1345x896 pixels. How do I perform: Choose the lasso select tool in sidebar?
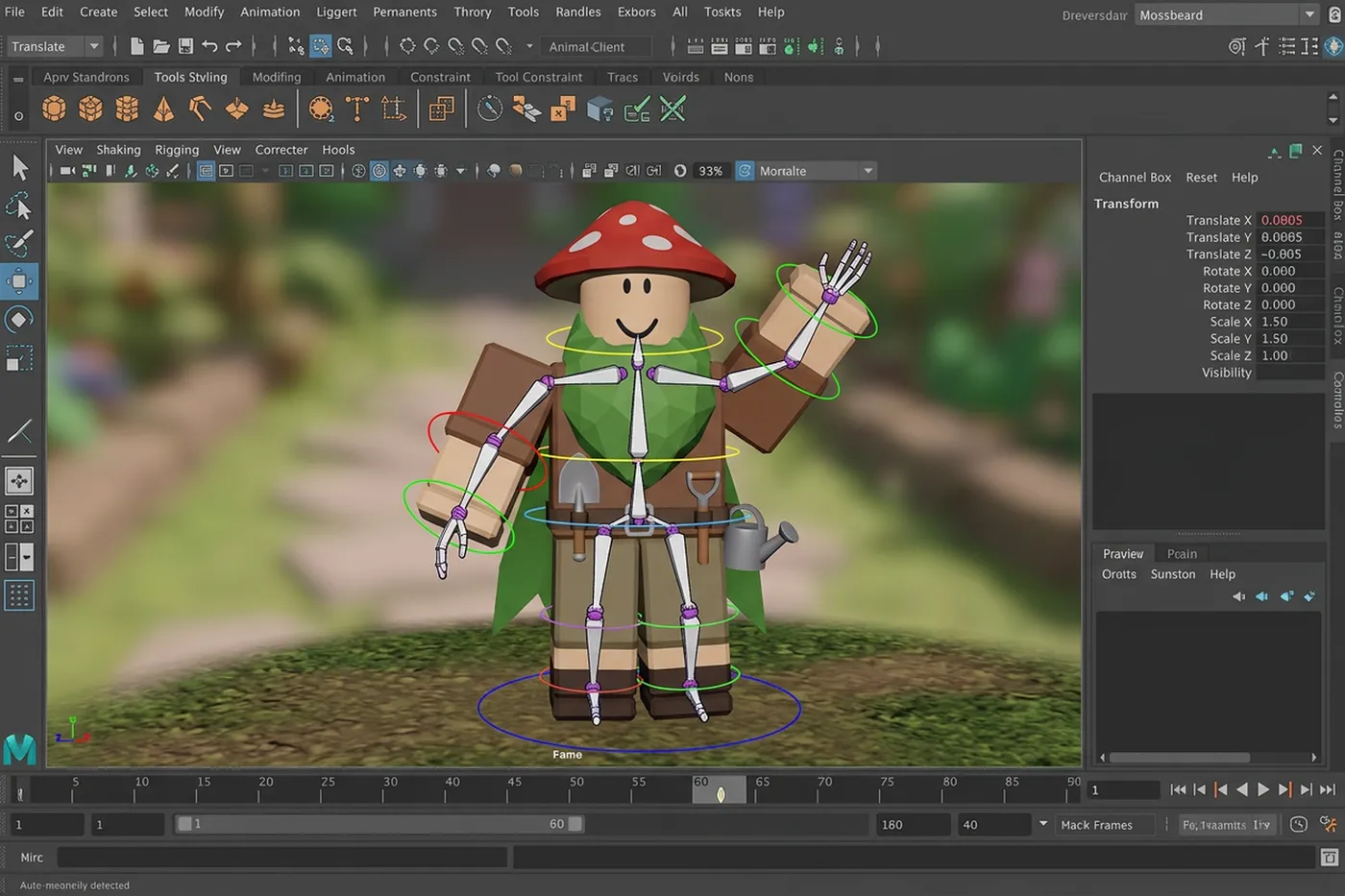coord(19,206)
